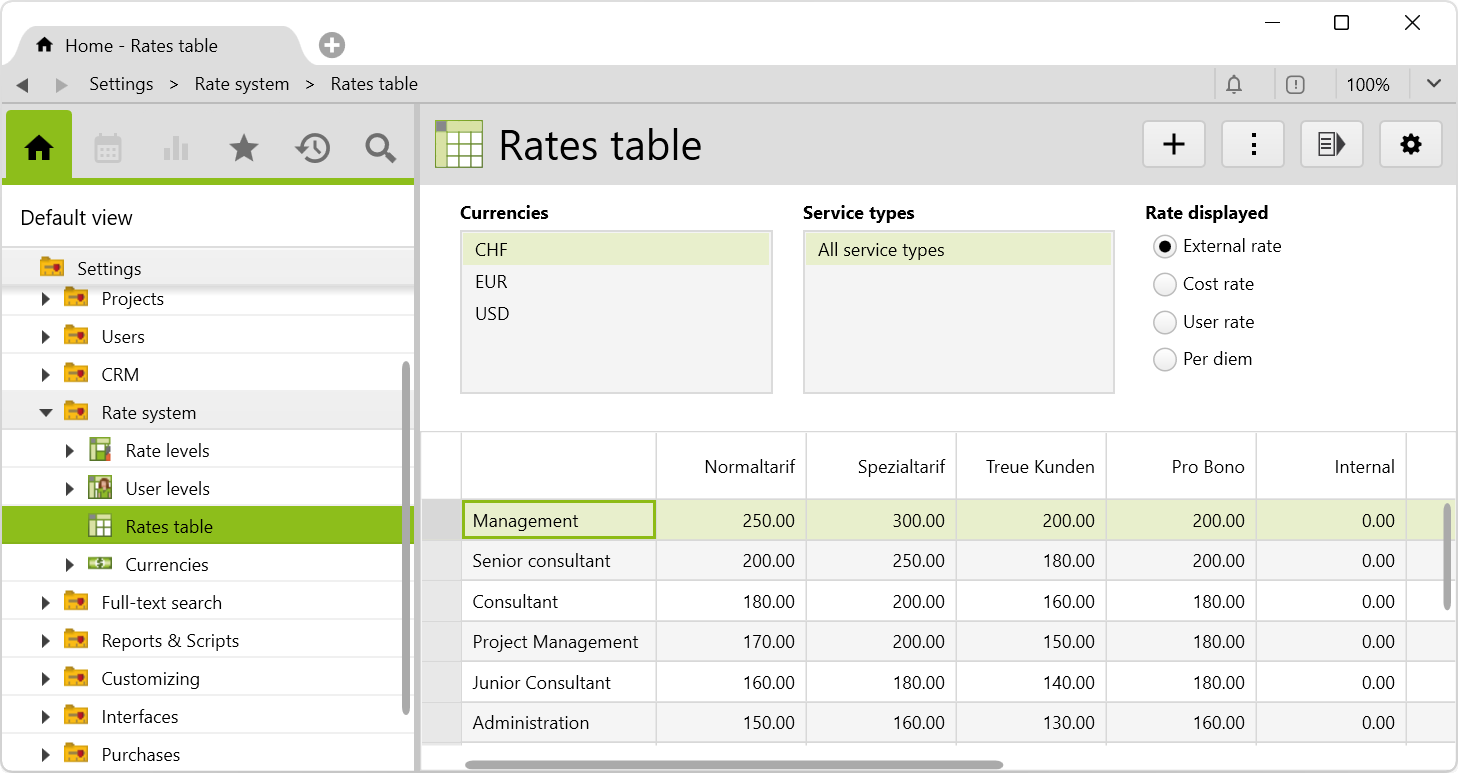The image size is (1458, 773).
Task: Open the history clock icon
Action: click(x=312, y=149)
